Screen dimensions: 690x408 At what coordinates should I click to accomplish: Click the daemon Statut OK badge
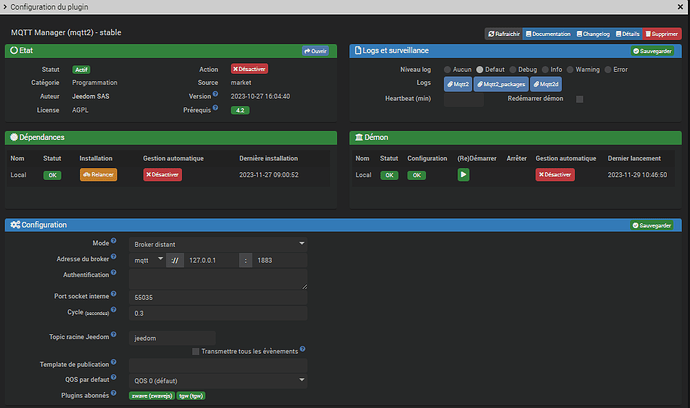tap(389, 175)
